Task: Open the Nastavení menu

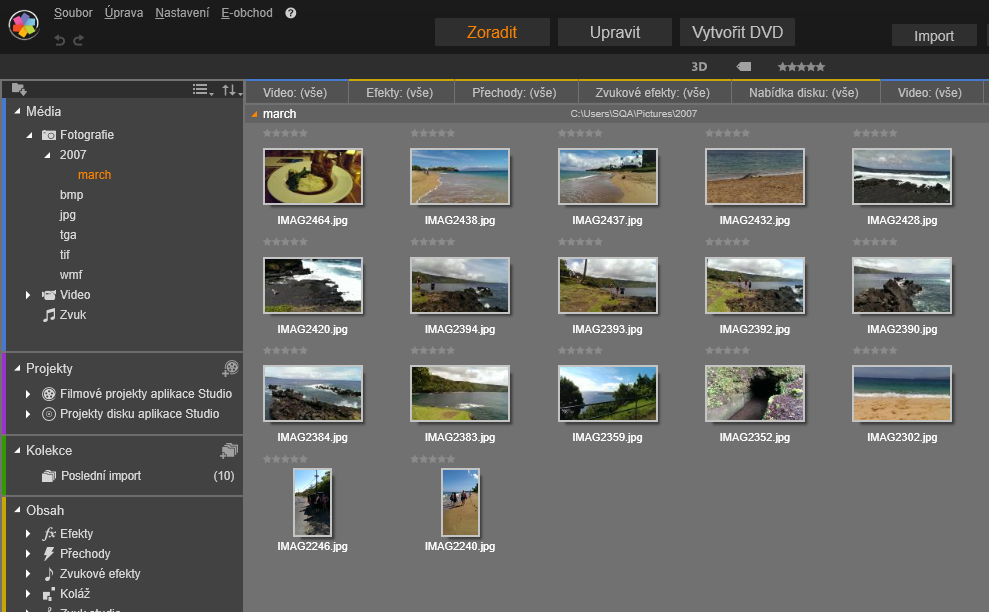Action: tap(182, 13)
